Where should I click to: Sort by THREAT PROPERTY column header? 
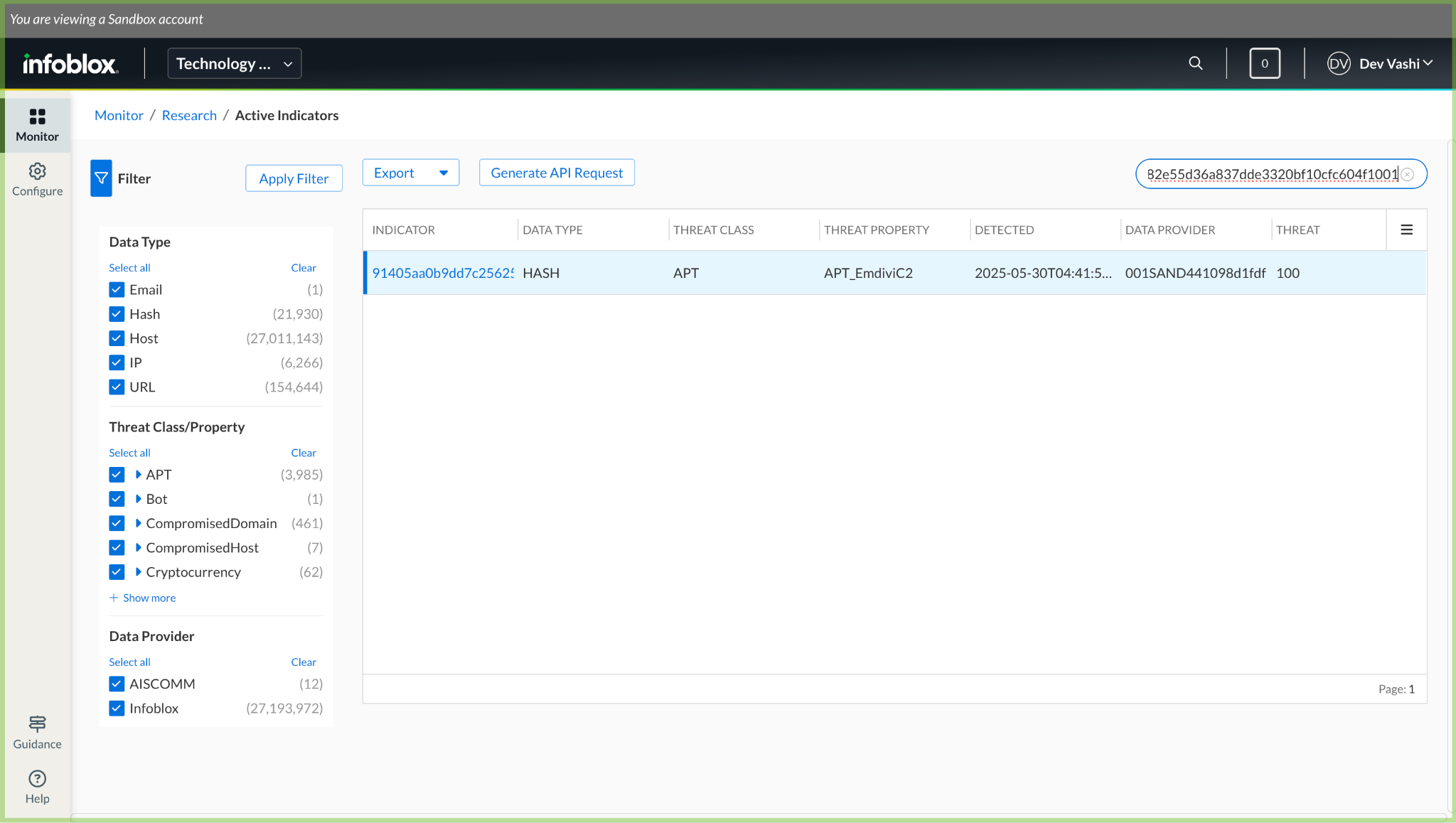(x=877, y=230)
